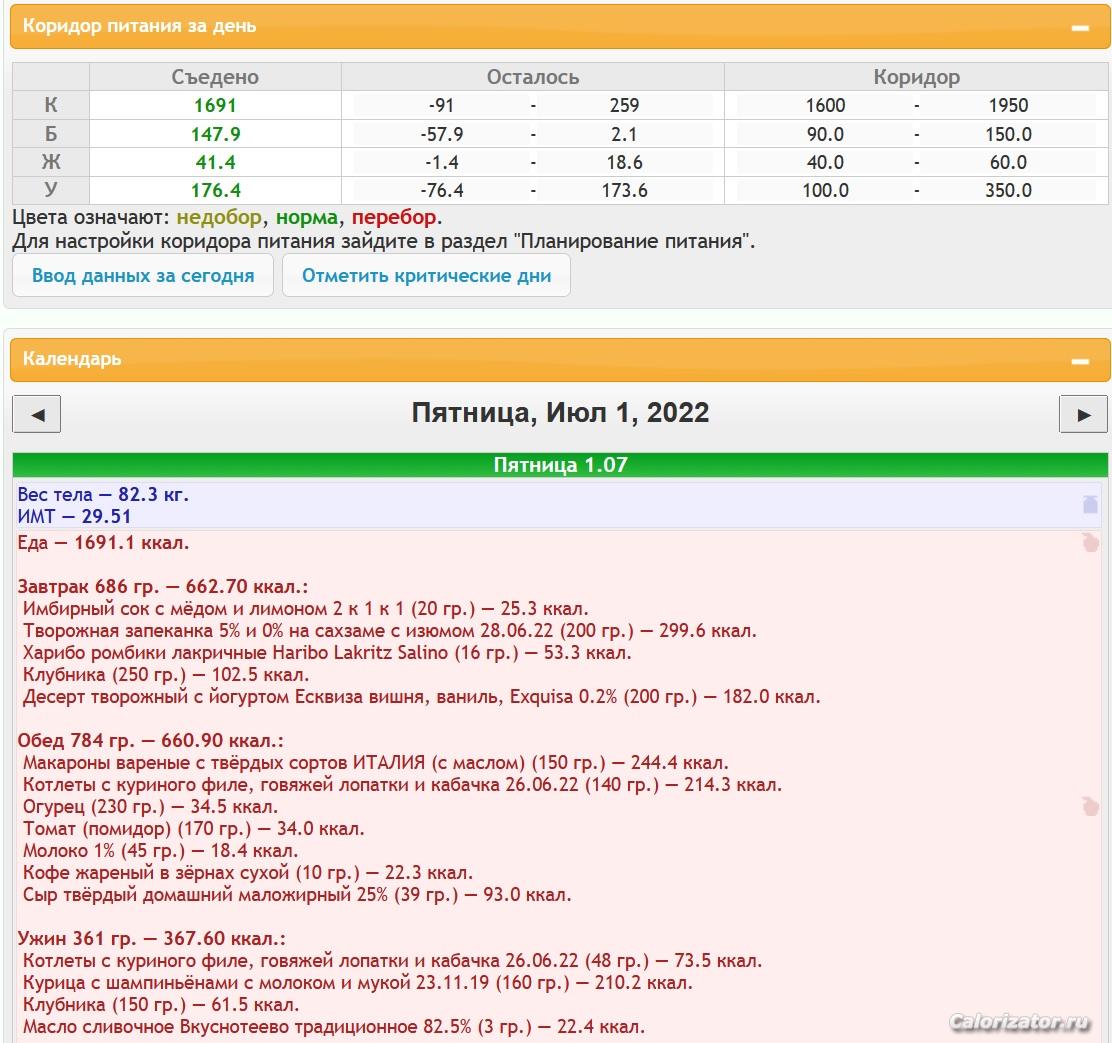
Task: Click the Клубника (250 гр.) breakfast item
Action: 165,675
